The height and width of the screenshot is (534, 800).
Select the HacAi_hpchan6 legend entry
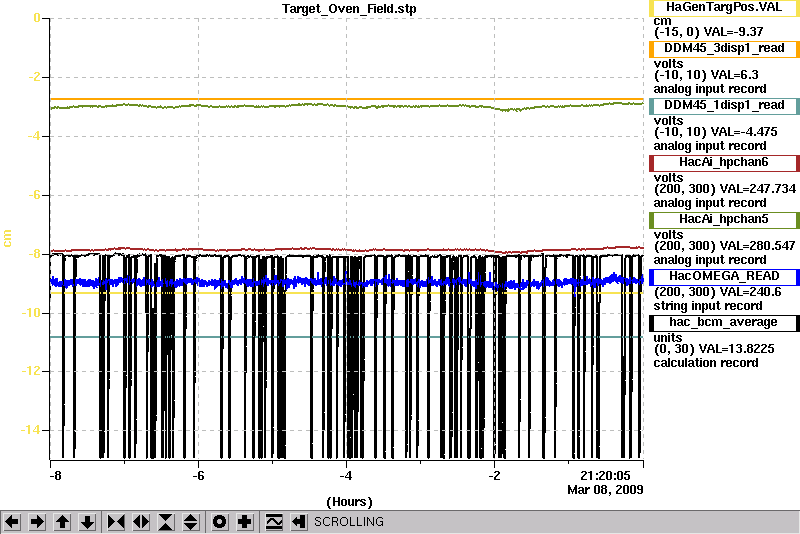724,163
